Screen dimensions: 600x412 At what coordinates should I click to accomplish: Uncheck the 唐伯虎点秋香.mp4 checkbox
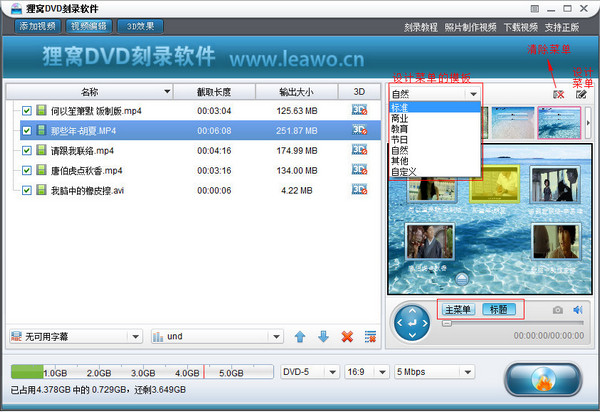pyautogui.click(x=26, y=171)
